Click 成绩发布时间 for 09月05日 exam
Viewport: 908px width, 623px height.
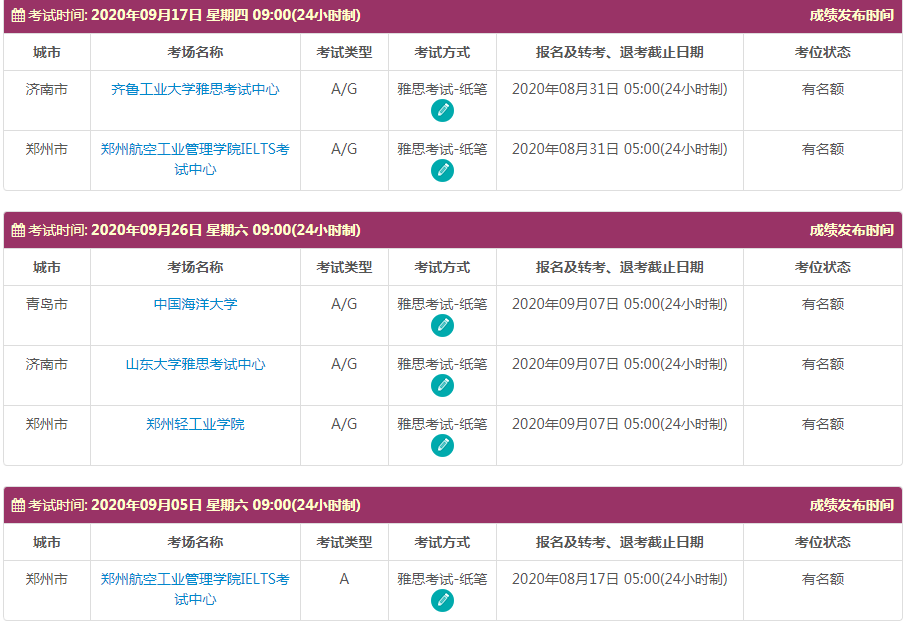point(851,506)
